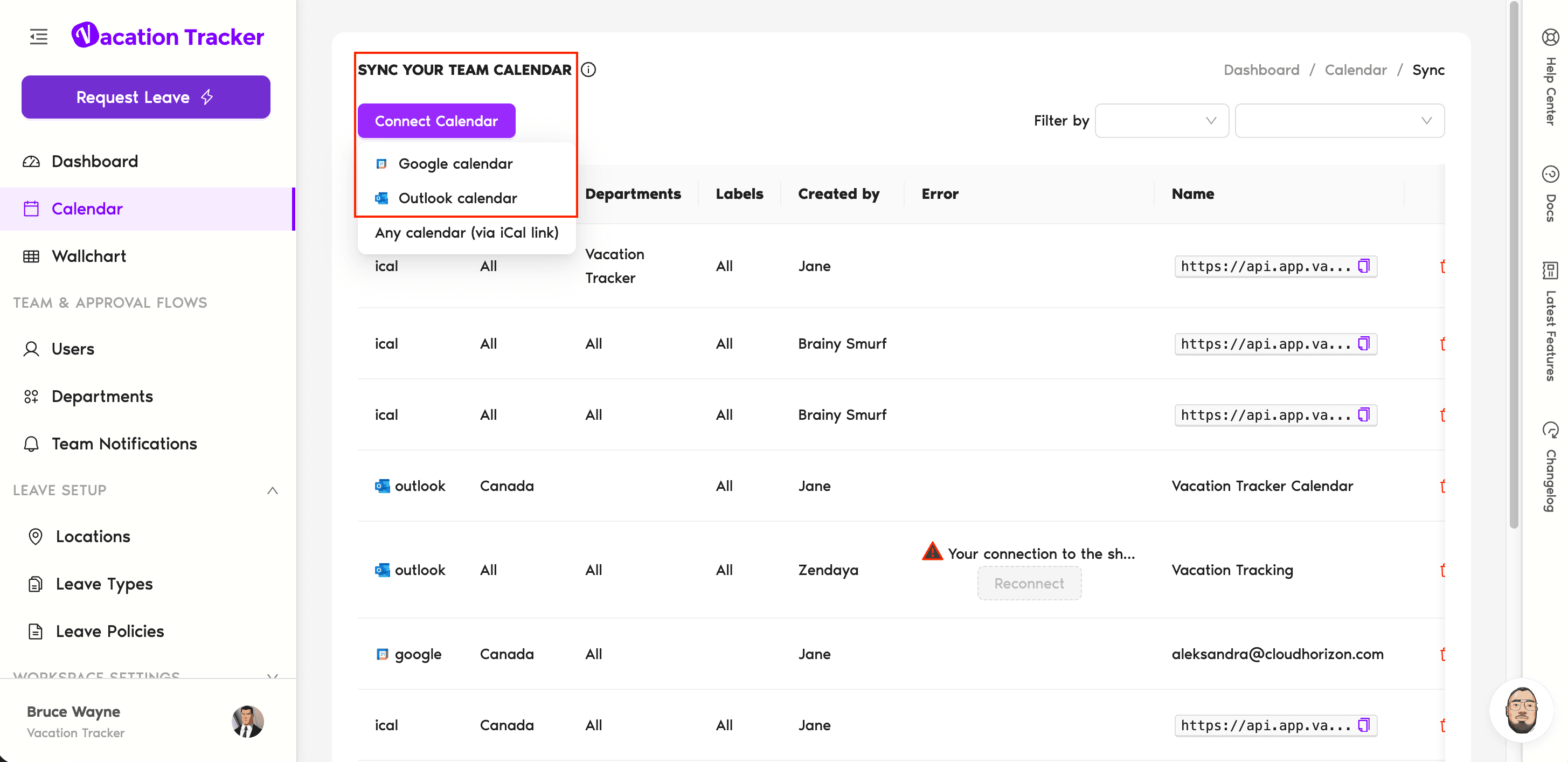Screen dimensions: 1568x762
Task: Select Any calendar via iCal link
Action: pyautogui.click(x=466, y=232)
